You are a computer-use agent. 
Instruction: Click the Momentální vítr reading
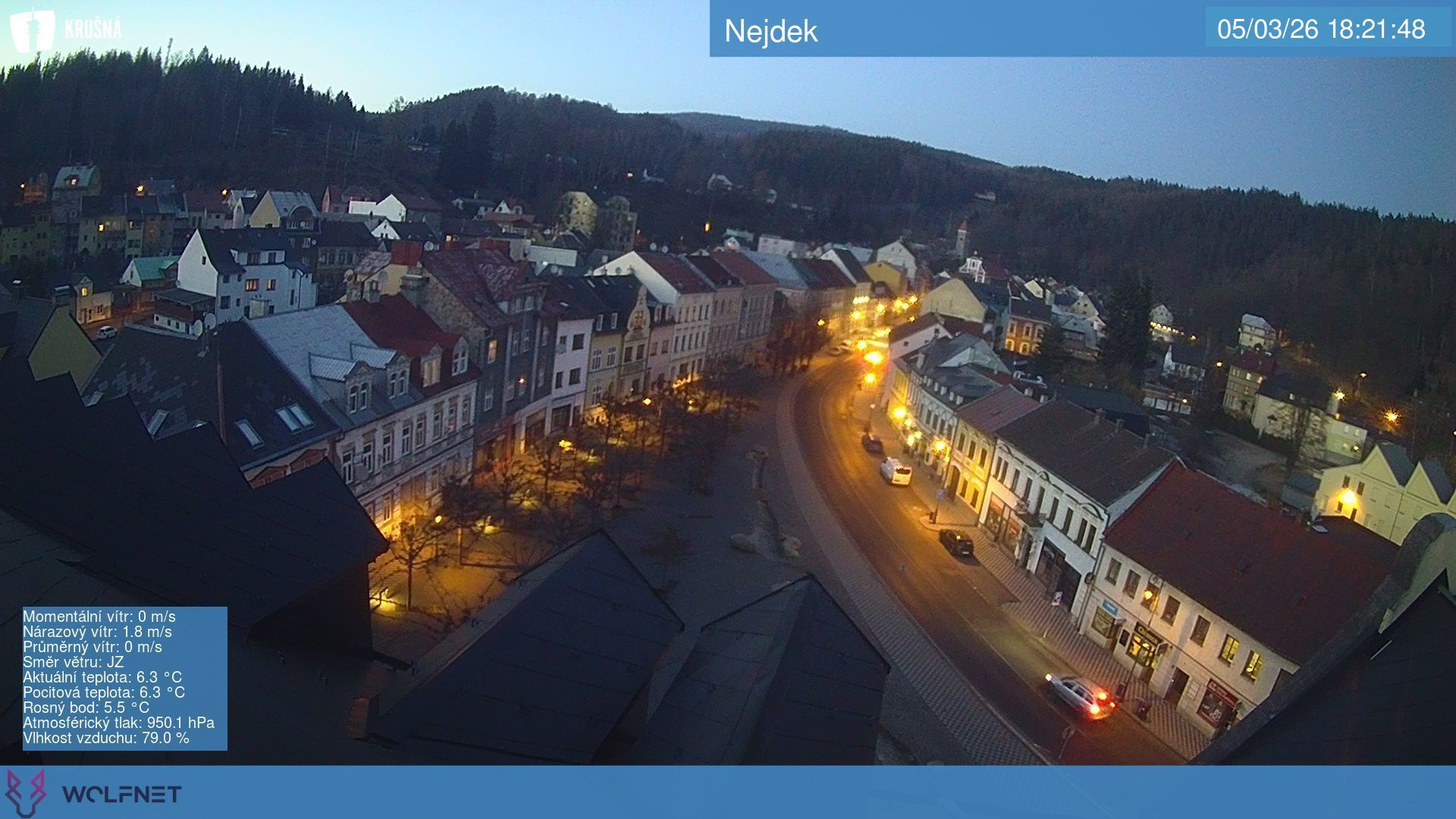click(99, 617)
